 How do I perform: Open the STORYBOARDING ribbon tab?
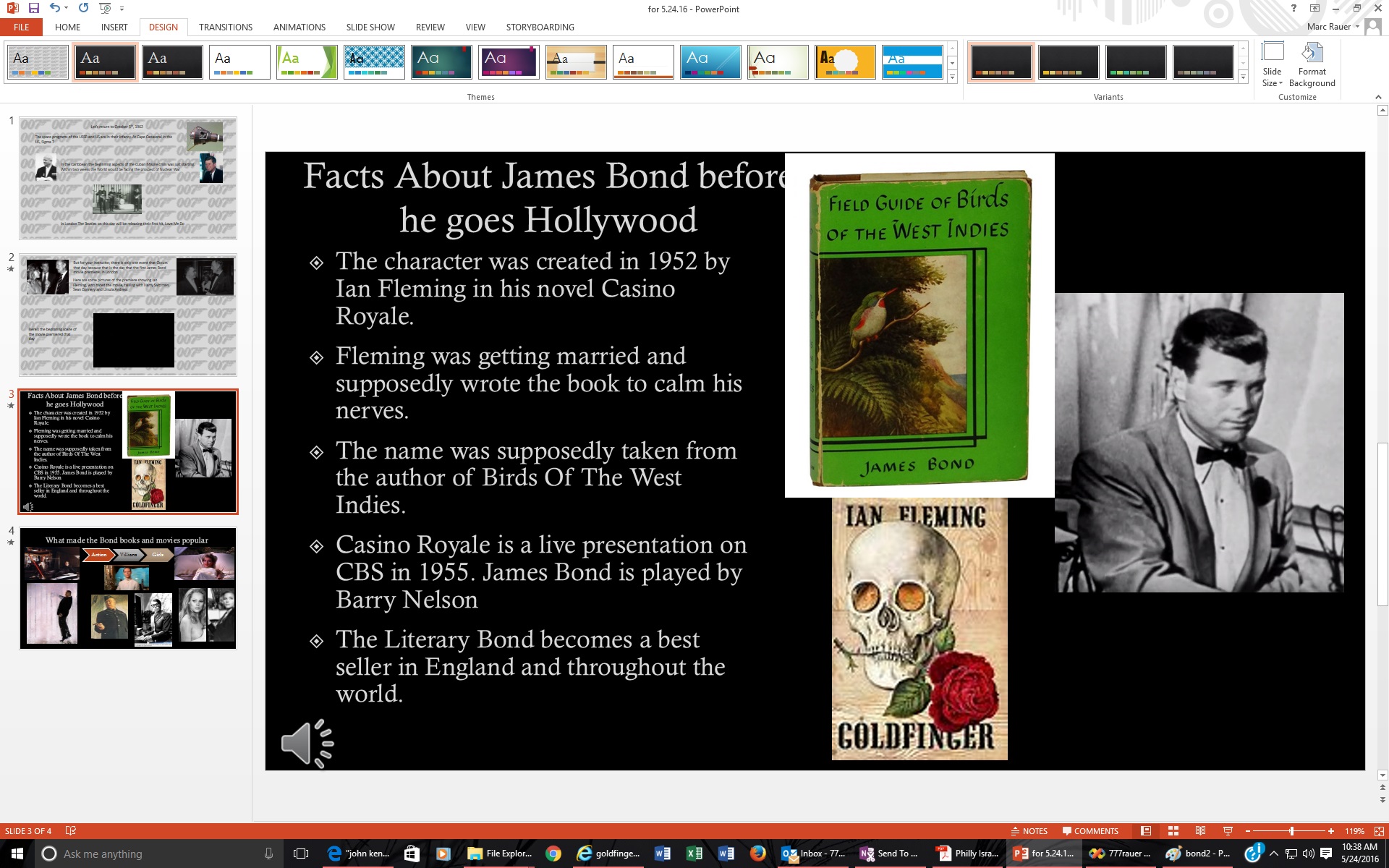click(540, 27)
